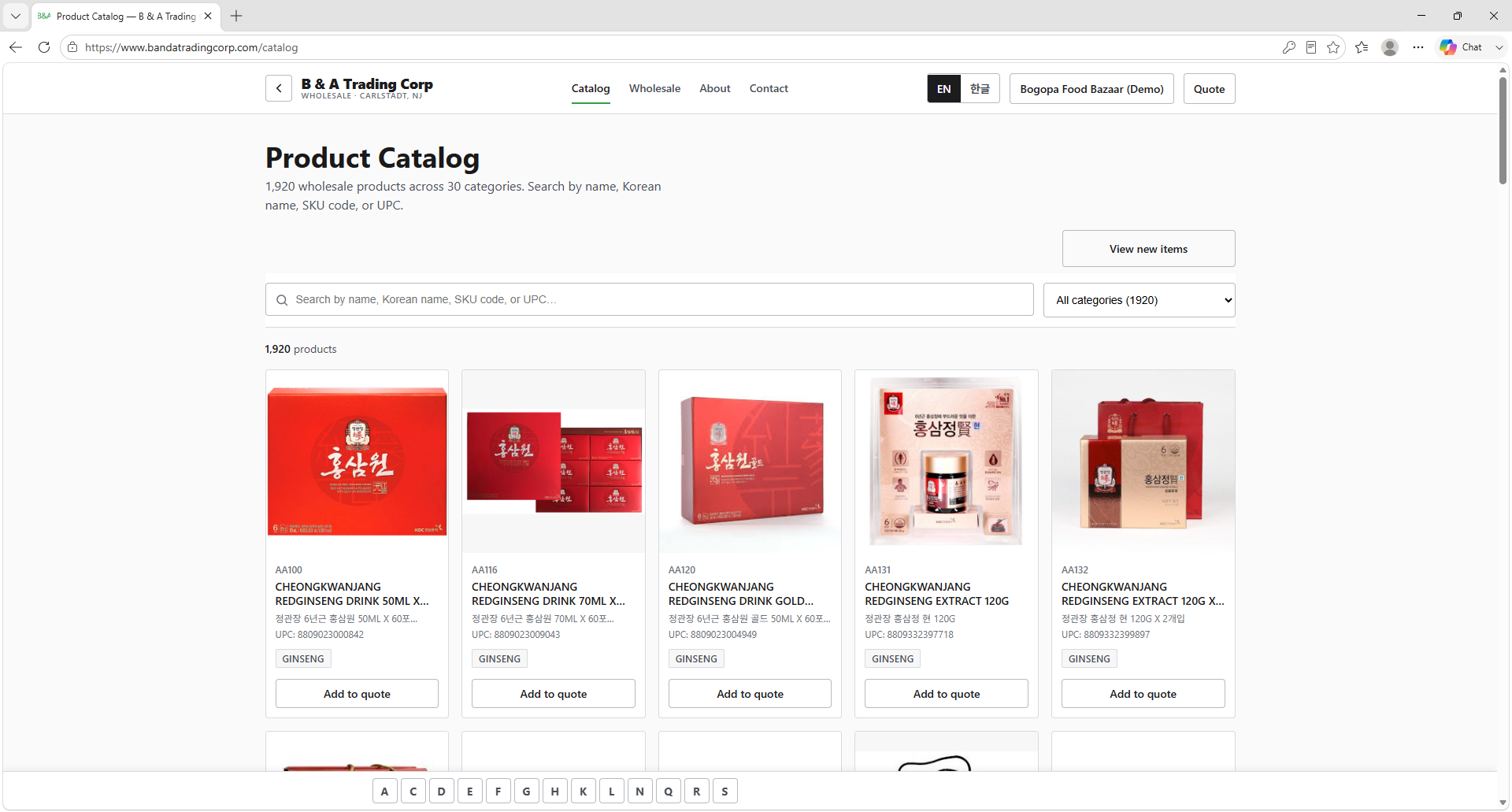Open the tab search chevron icon
Viewport: 1512px width, 812px height.
pyautogui.click(x=15, y=16)
